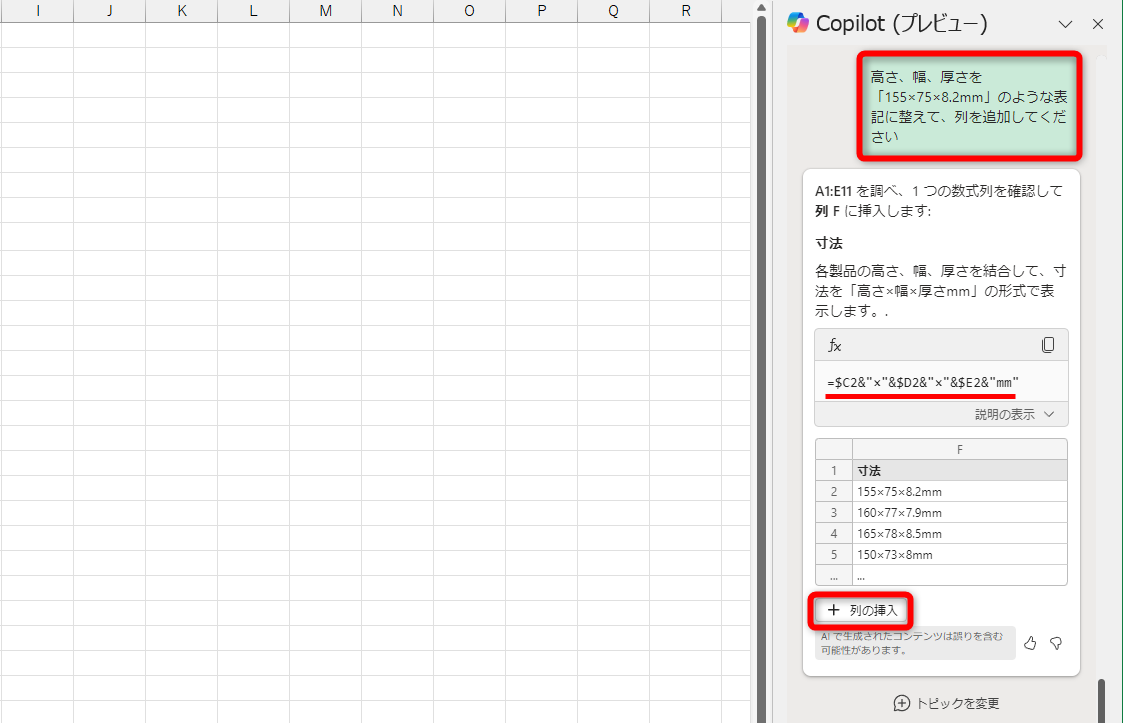
Task: Give thumbs up on the Copilot response
Action: coord(1031,643)
